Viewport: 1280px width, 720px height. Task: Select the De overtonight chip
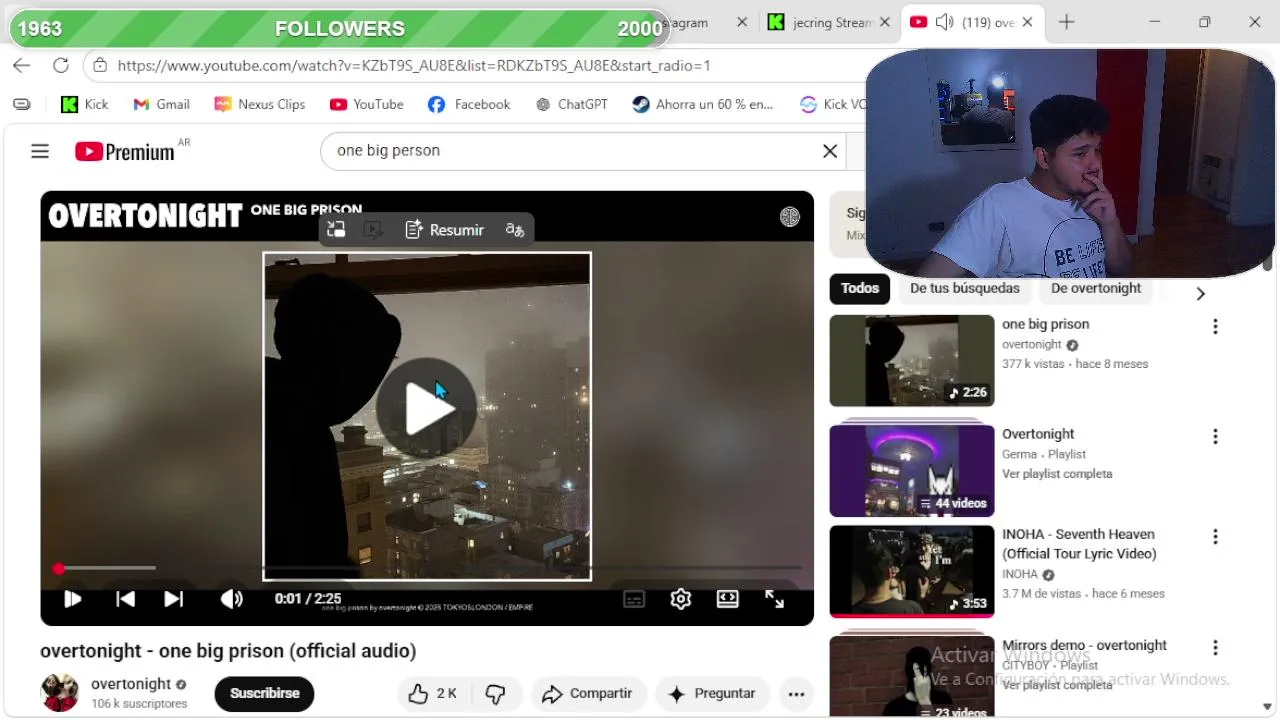[x=1096, y=288]
